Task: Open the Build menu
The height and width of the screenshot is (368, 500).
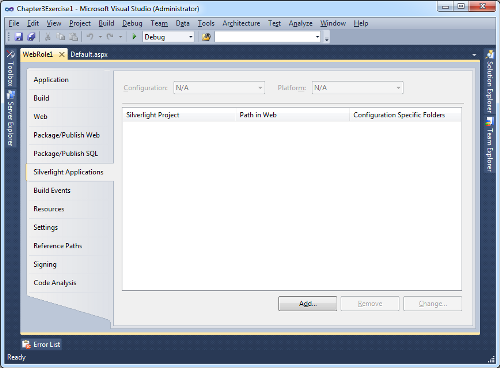Action: pos(106,23)
